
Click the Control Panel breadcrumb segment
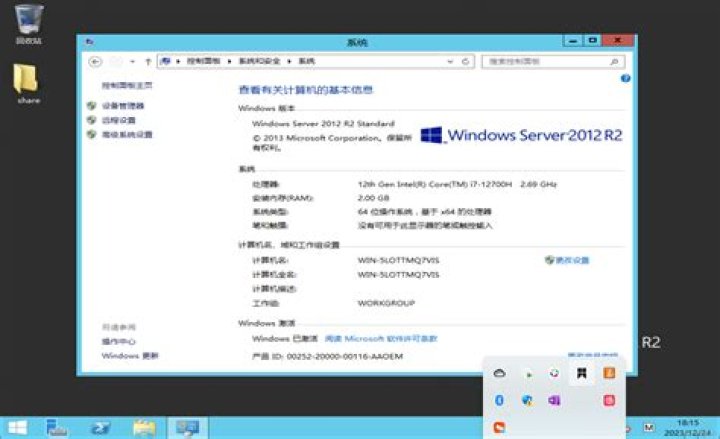pos(203,61)
